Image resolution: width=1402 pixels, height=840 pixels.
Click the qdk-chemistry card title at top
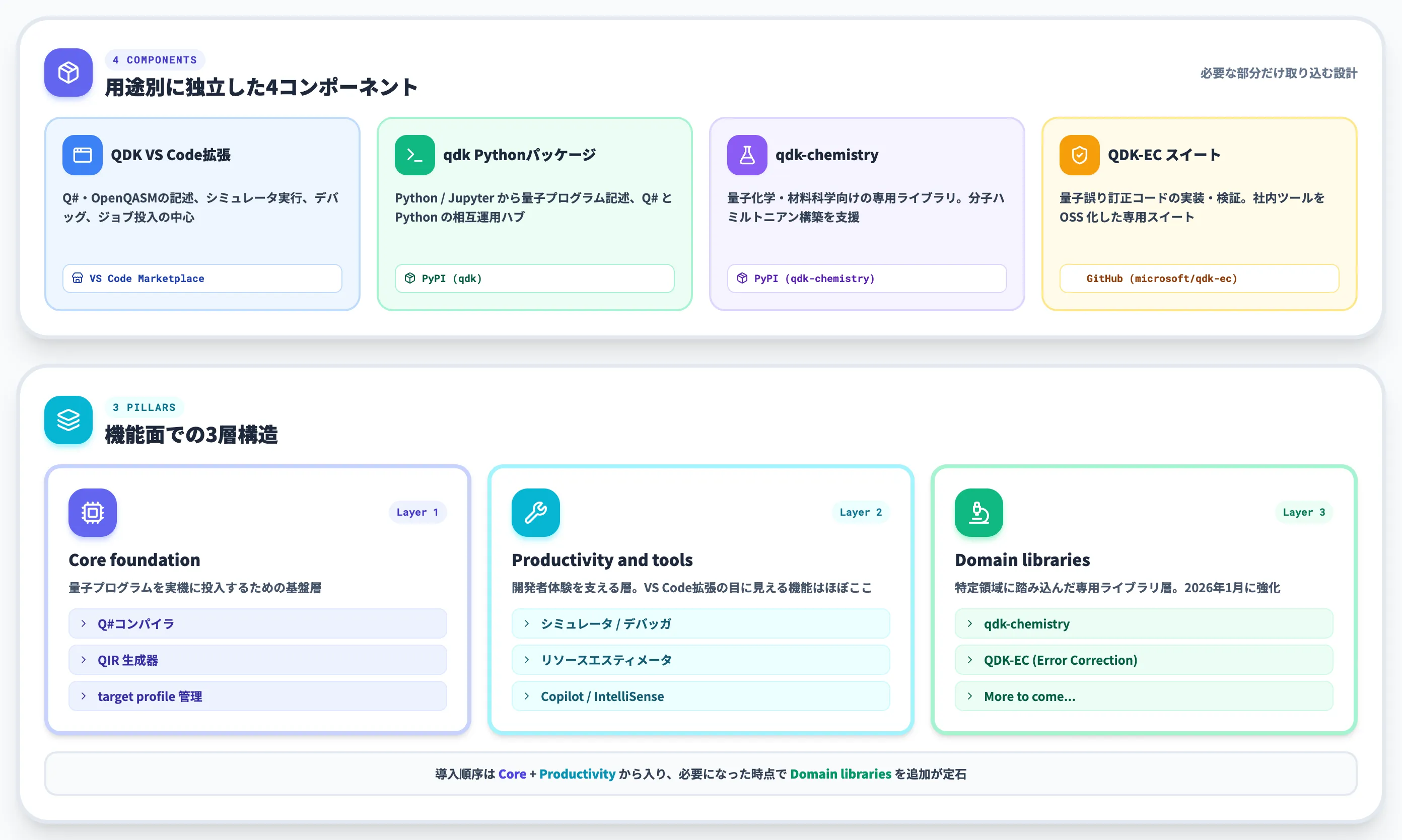pos(827,155)
